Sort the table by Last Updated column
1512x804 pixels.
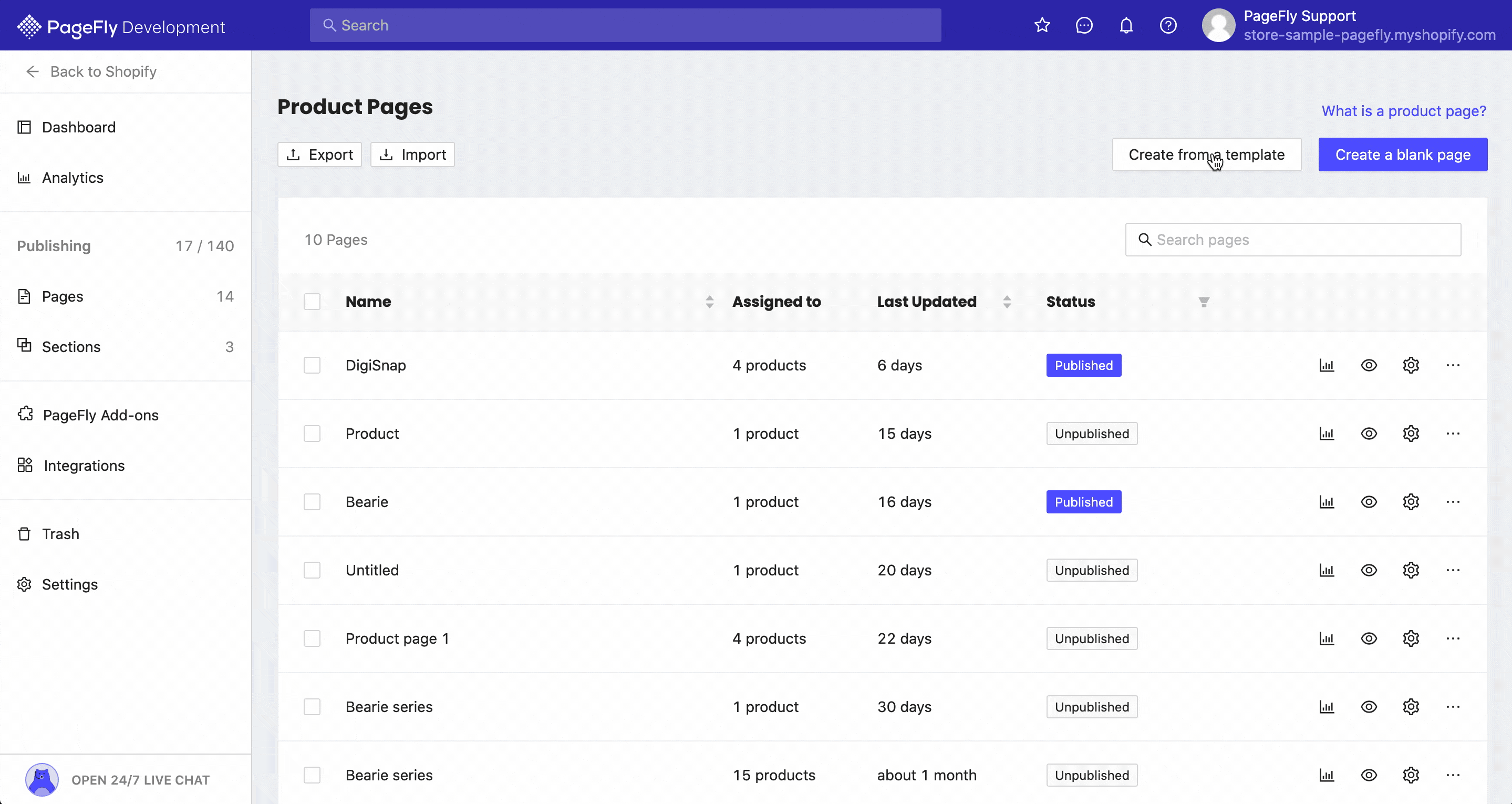[x=1007, y=302]
